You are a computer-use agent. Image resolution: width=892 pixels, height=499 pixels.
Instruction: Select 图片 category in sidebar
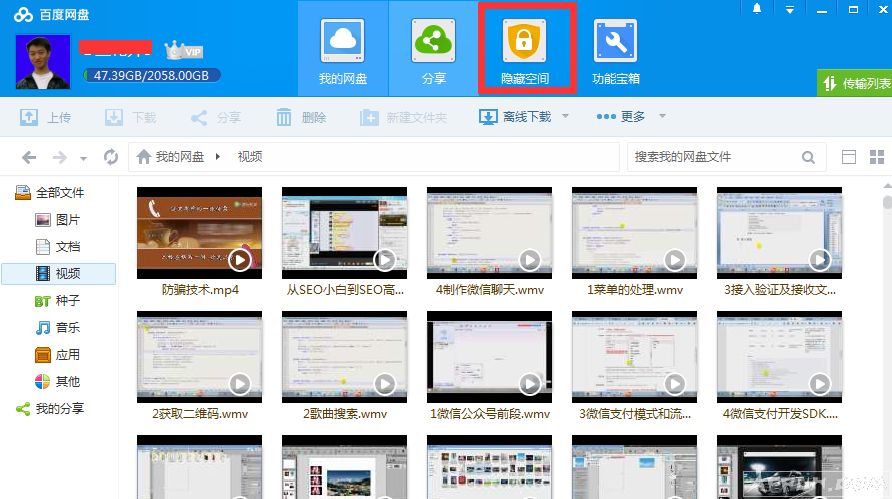59,220
